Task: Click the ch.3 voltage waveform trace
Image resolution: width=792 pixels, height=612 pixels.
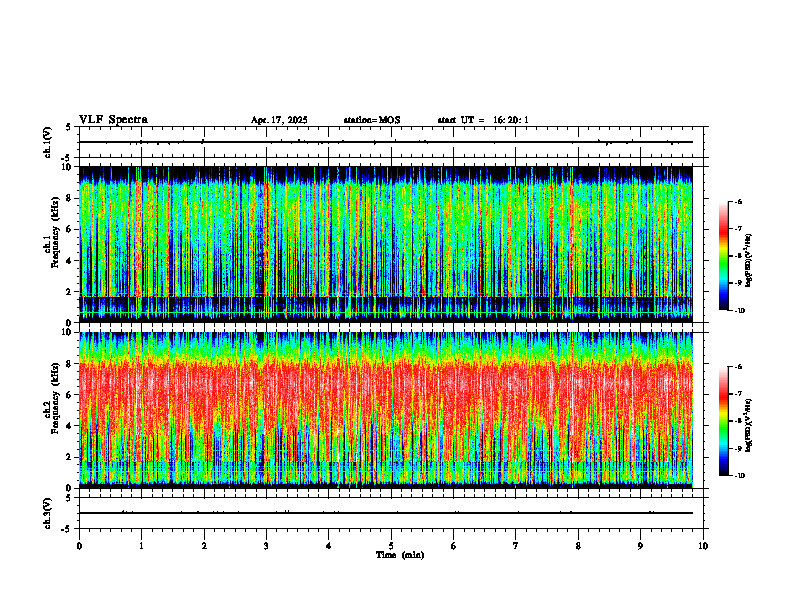Action: pyautogui.click(x=386, y=513)
